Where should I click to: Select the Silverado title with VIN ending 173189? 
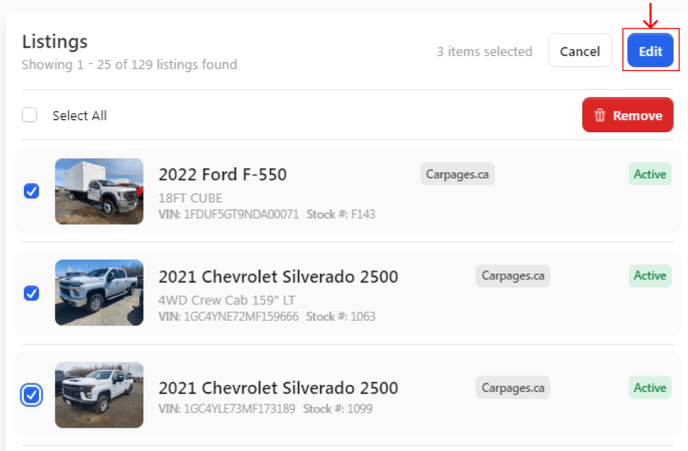[x=278, y=388]
